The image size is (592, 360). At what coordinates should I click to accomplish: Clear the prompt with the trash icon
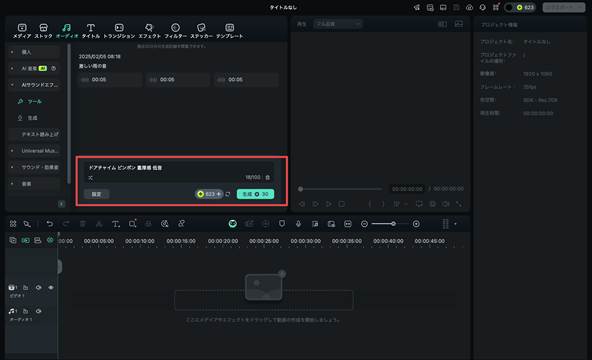click(x=268, y=177)
